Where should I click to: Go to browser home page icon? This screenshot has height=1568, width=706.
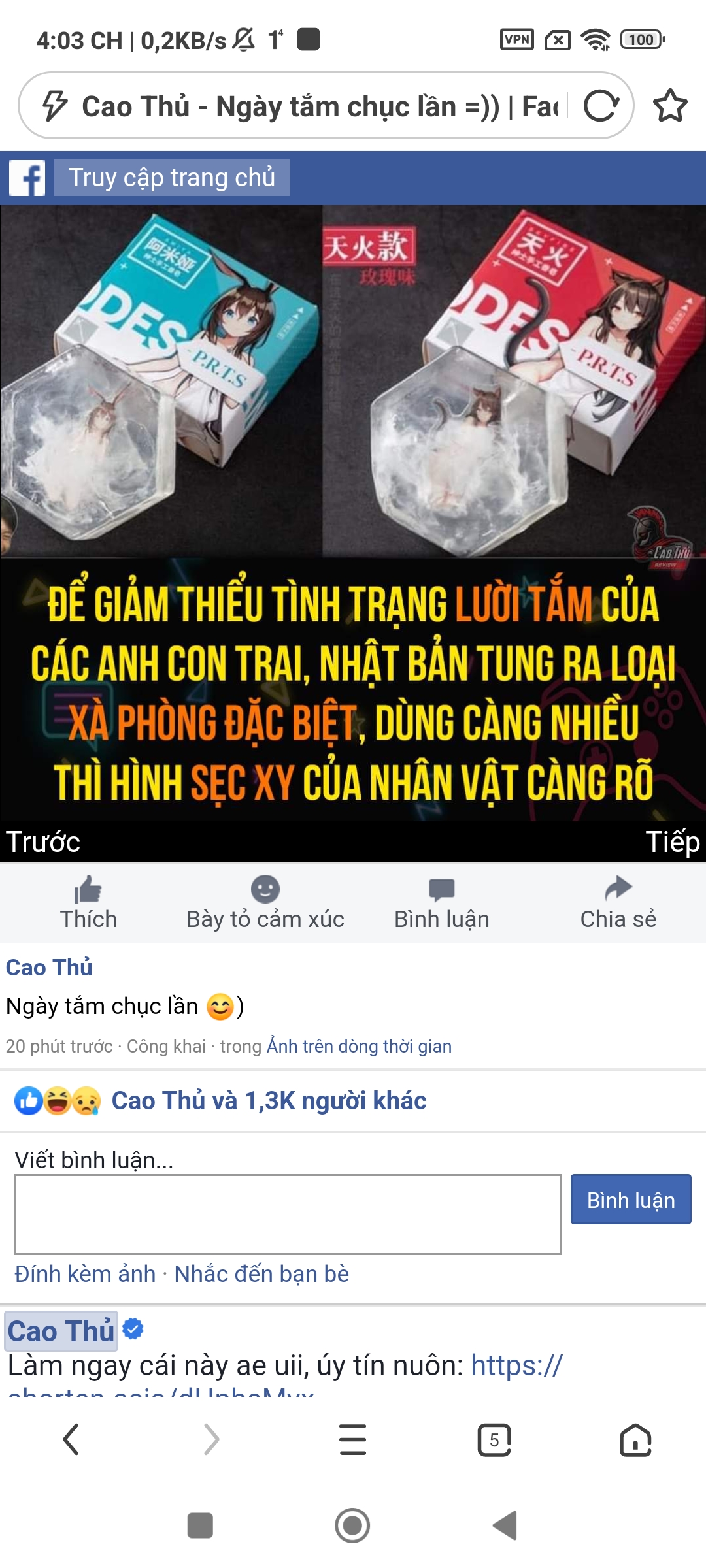(635, 1440)
